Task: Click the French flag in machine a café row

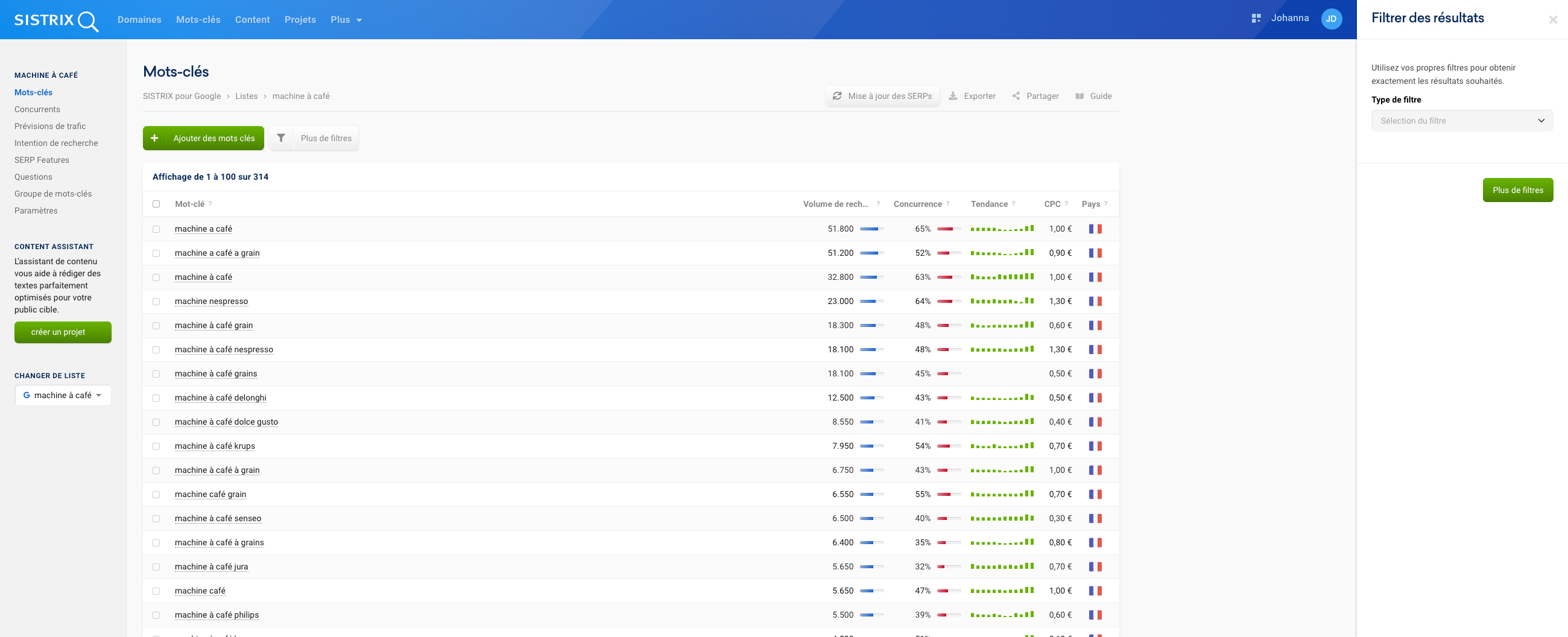Action: tap(1095, 229)
